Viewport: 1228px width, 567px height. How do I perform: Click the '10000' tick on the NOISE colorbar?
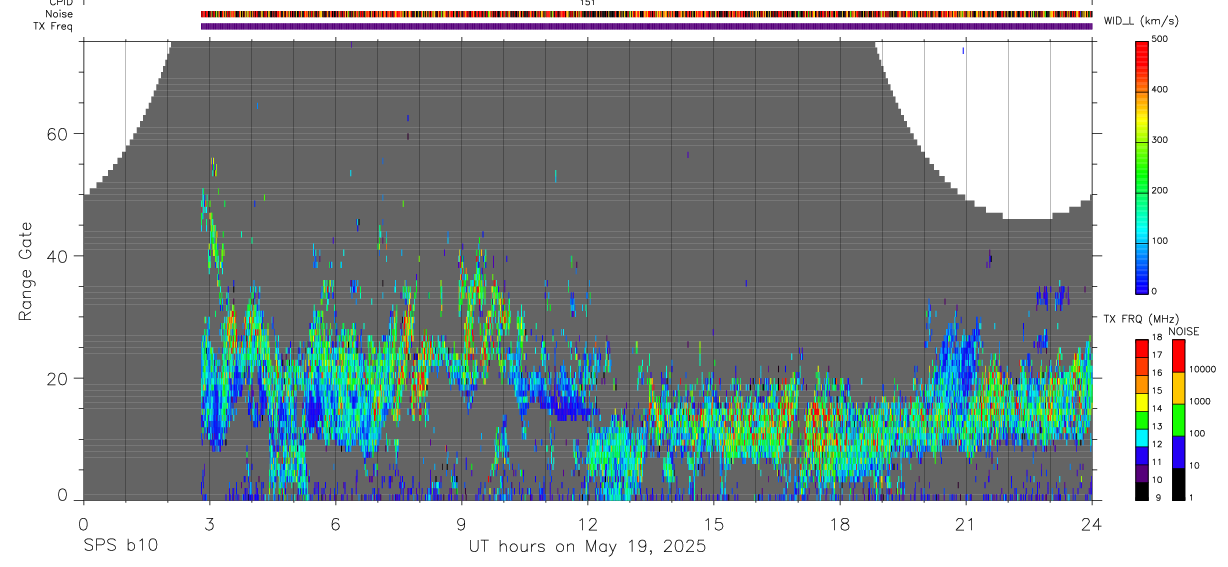pos(1202,369)
